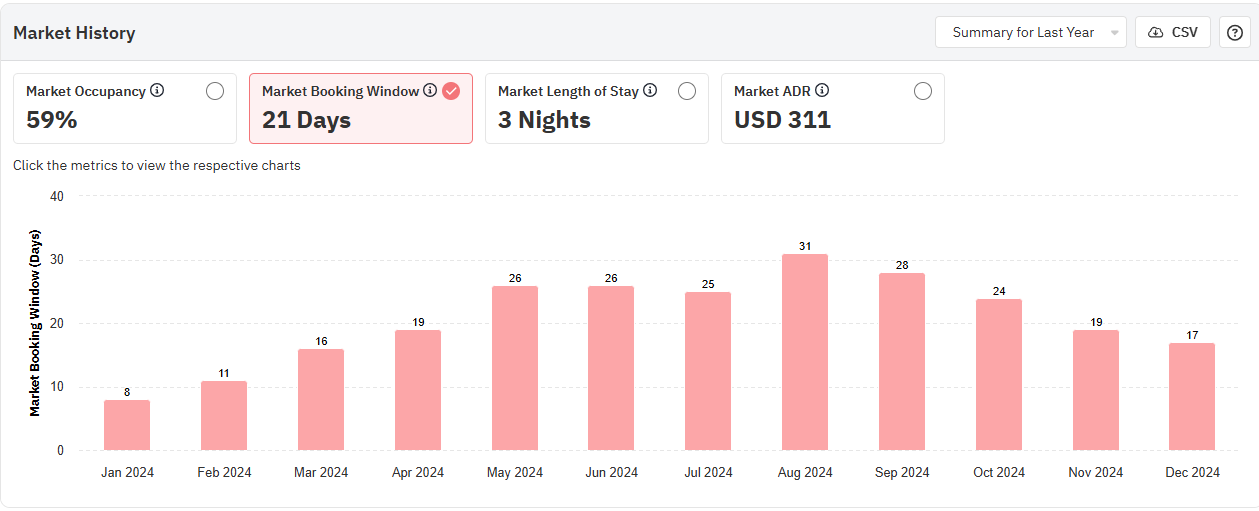This screenshot has height=511, width=1259.
Task: Click the cloud download icon for CSV
Action: pos(1156,32)
